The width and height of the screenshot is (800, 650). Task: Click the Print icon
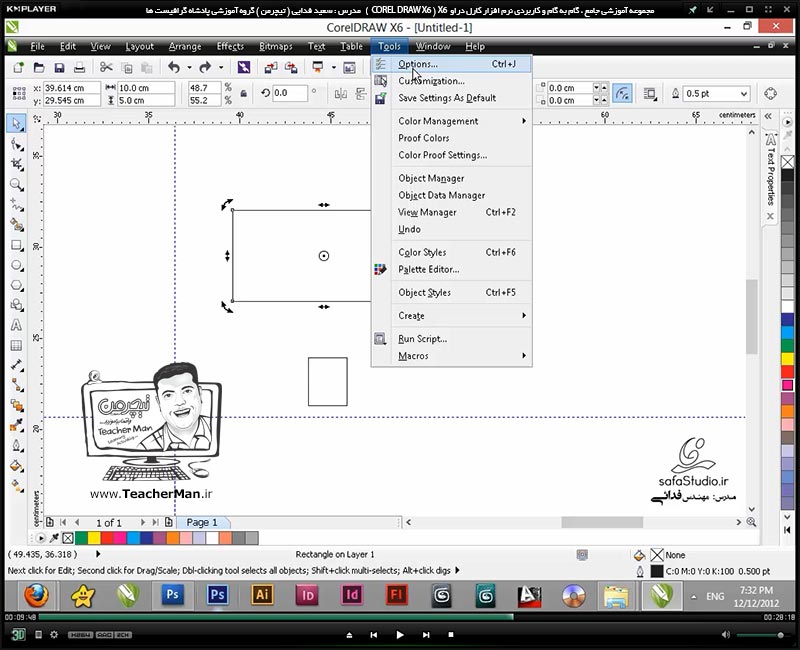tap(80, 67)
